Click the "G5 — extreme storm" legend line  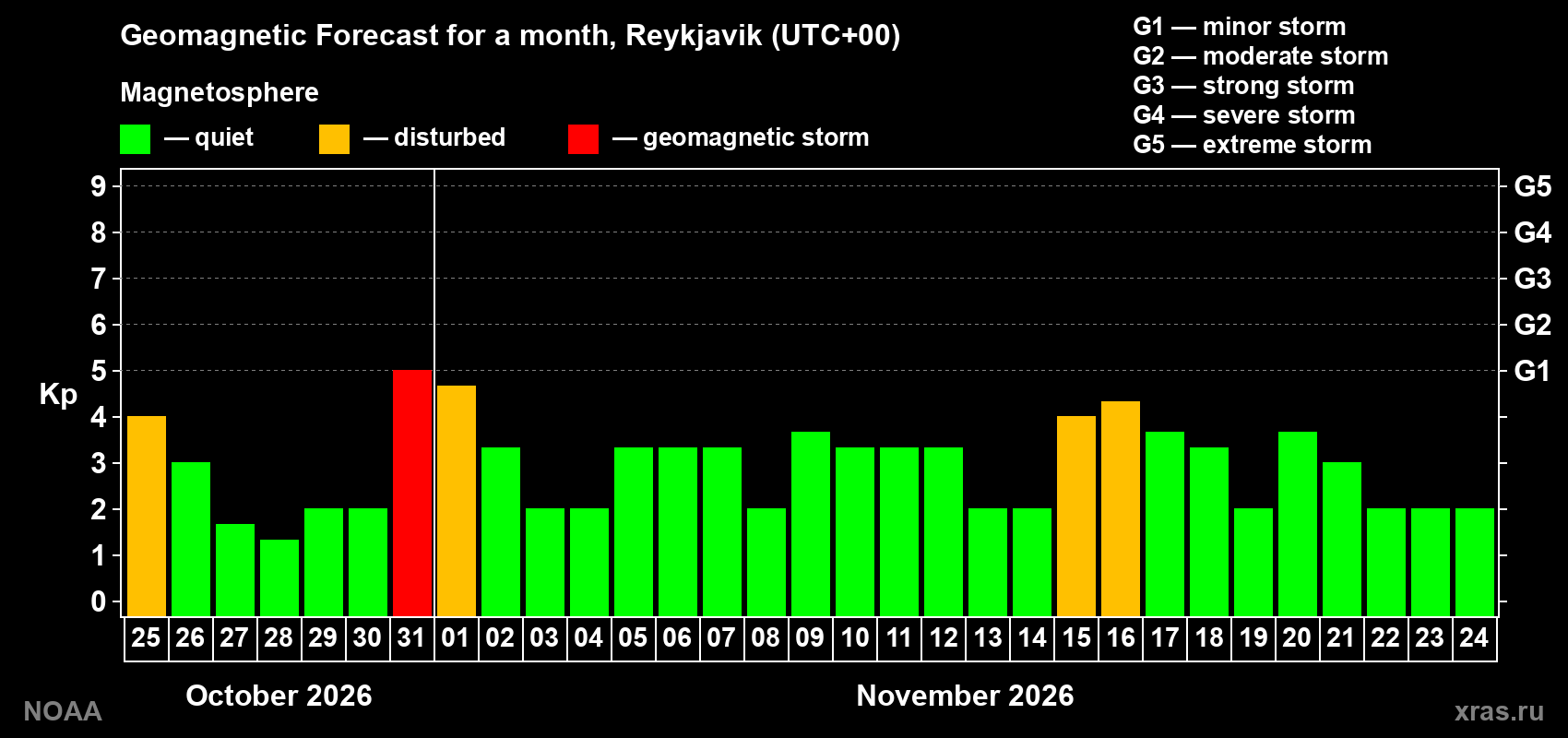click(x=1253, y=145)
